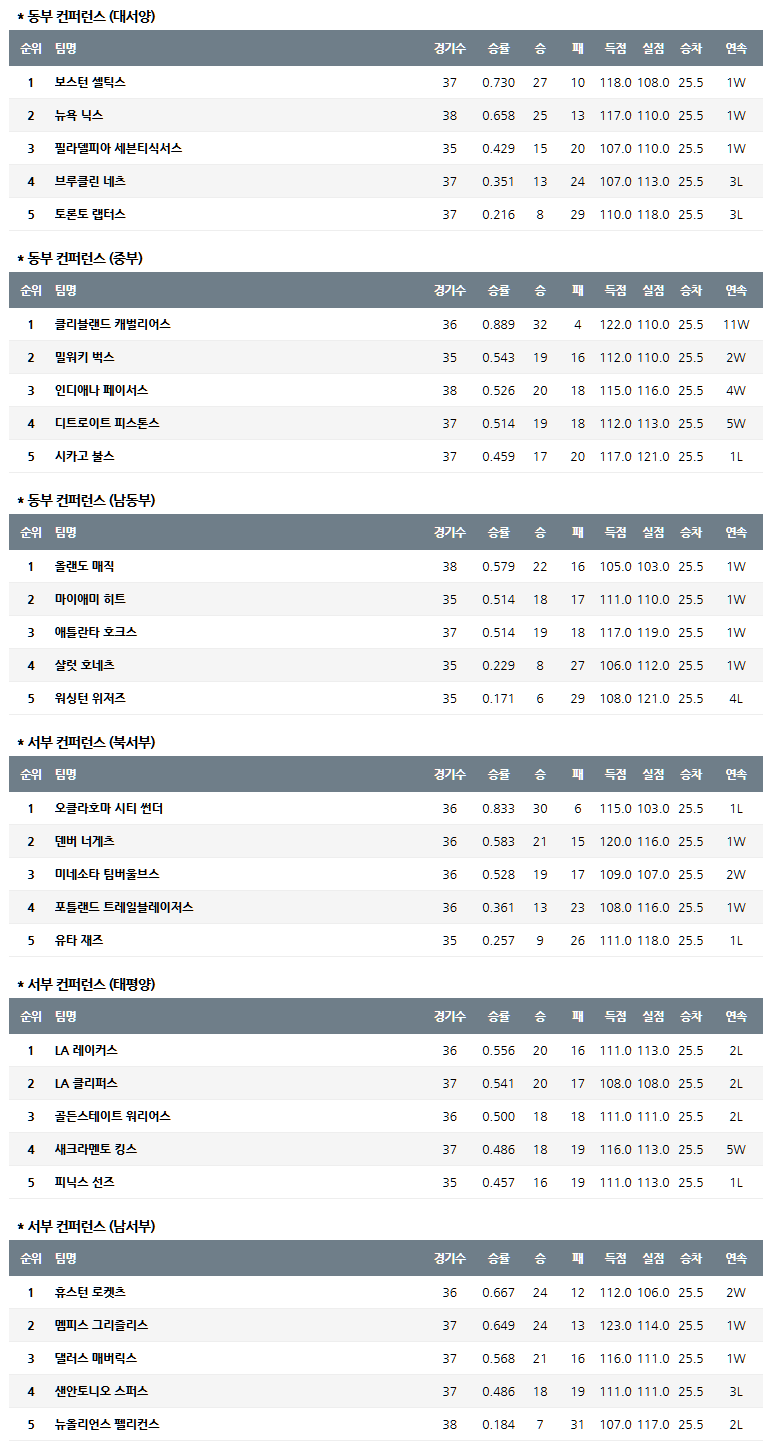Open the 올랜도 매직 team entry
This screenshot has height=1444, width=776.
click(85, 566)
